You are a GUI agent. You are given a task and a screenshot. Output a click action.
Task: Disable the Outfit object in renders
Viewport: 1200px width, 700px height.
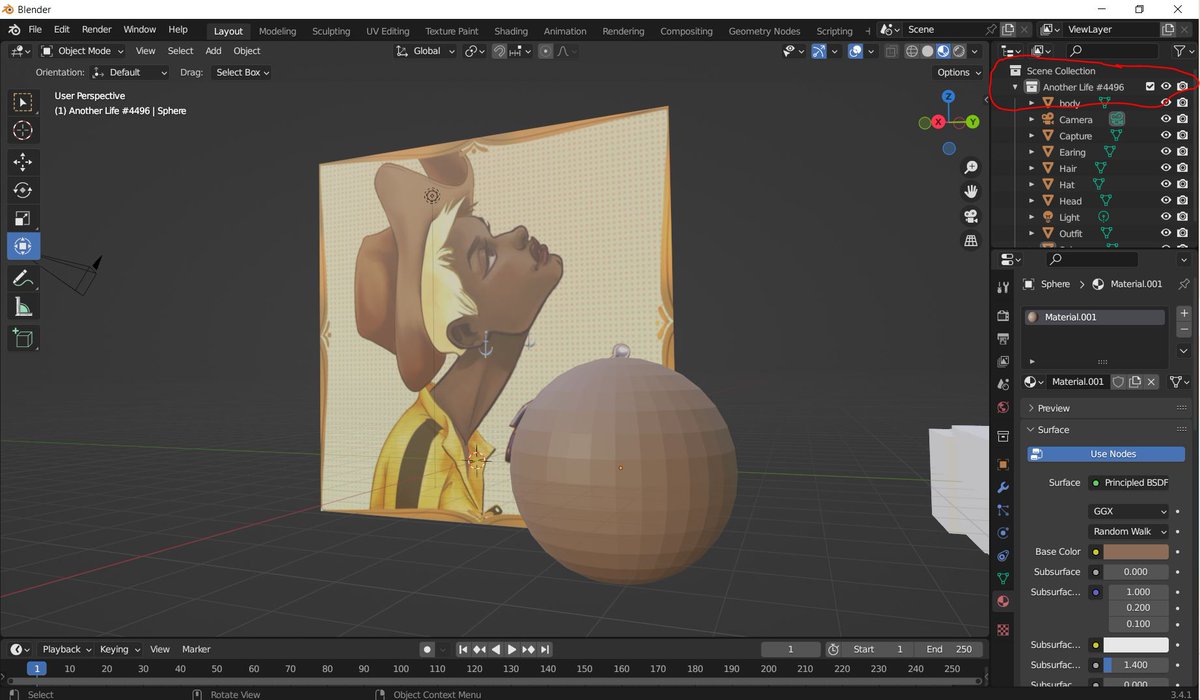pos(1182,233)
